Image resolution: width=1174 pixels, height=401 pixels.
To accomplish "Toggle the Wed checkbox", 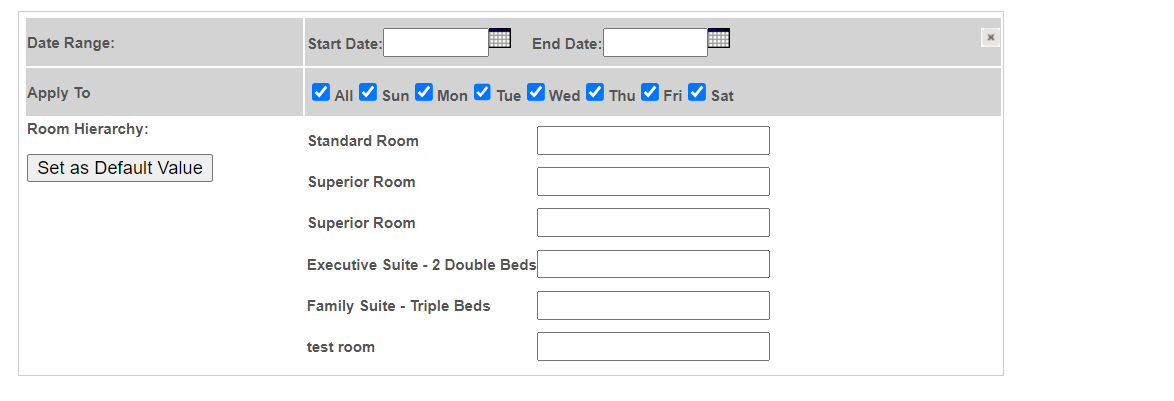I will point(535,92).
